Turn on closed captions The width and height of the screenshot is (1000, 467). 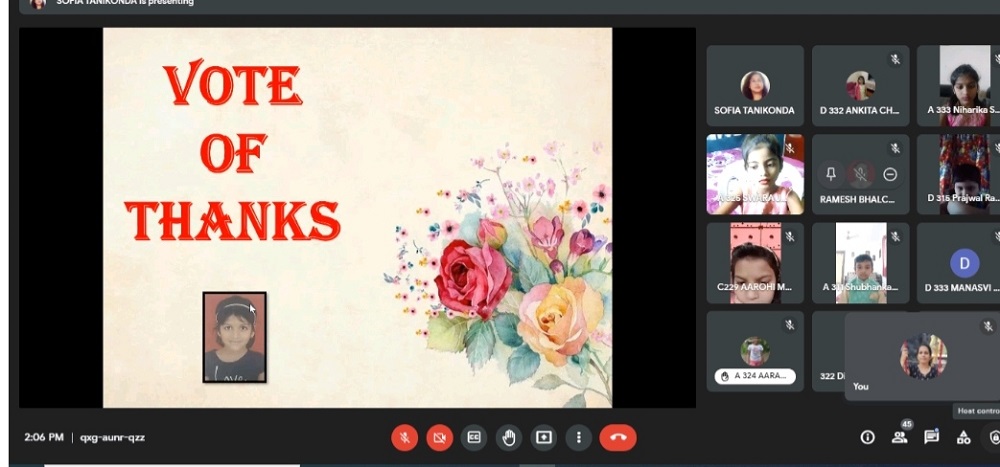click(474, 437)
